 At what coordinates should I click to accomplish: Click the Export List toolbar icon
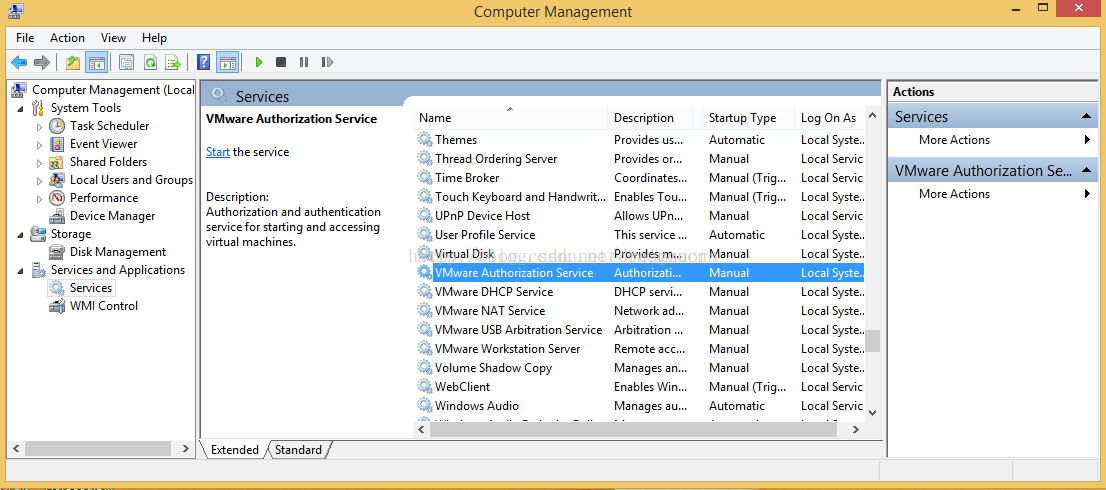pos(173,63)
